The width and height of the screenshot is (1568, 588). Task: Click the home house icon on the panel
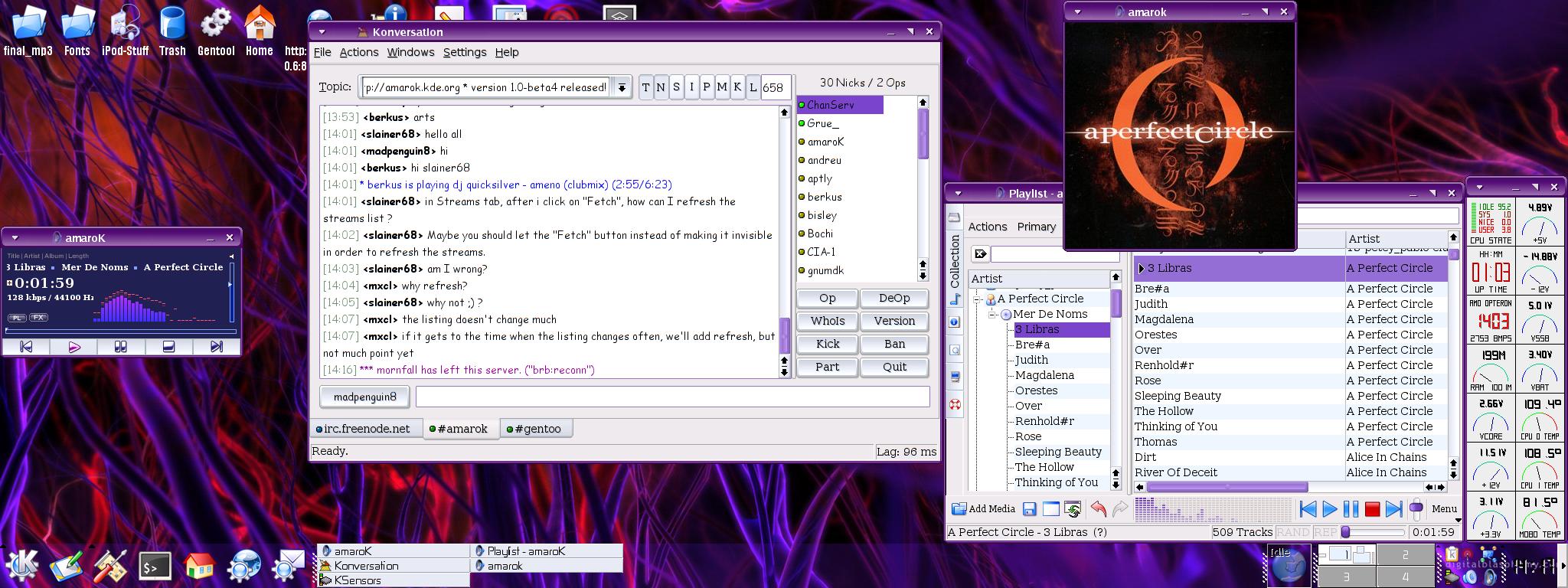pos(199,566)
